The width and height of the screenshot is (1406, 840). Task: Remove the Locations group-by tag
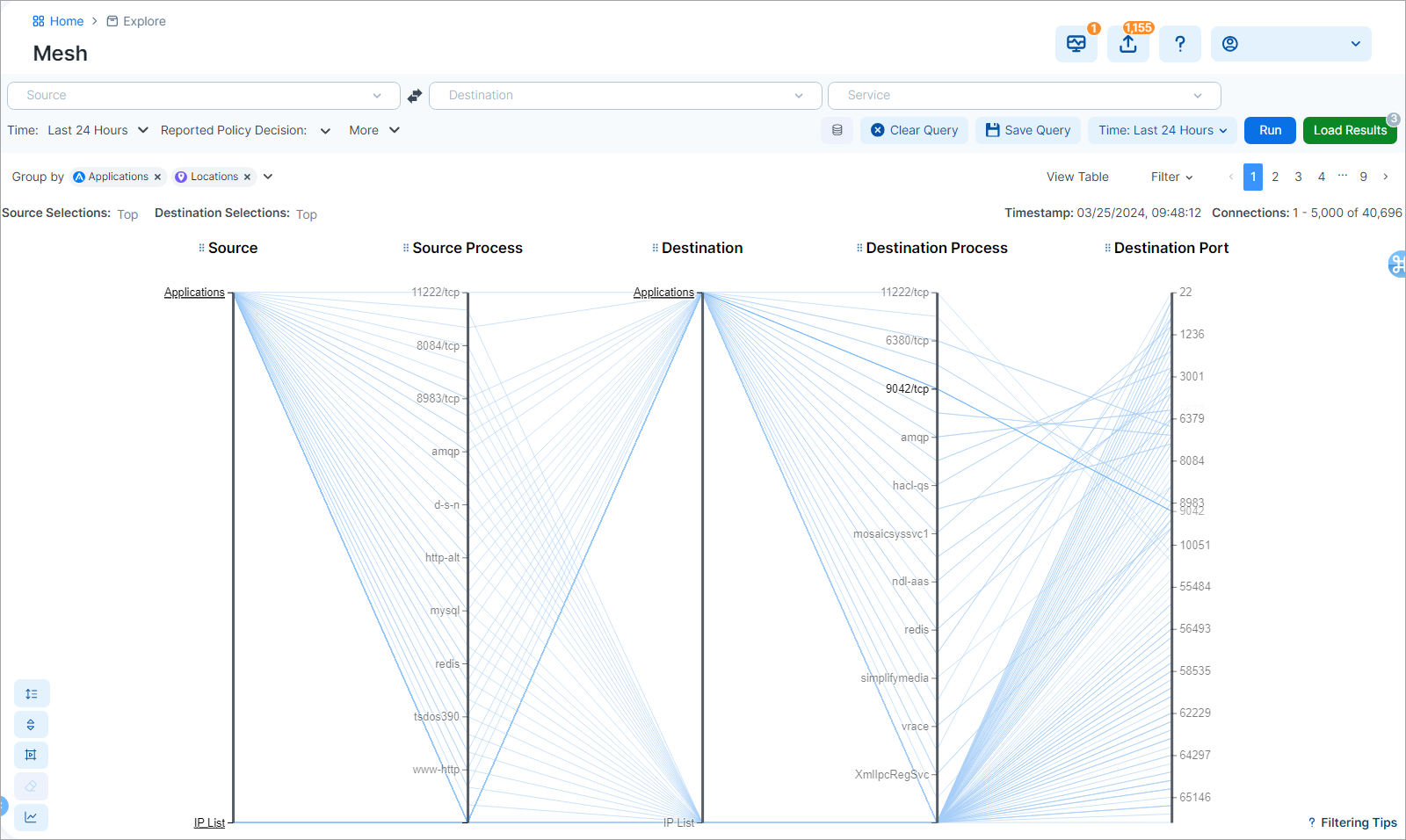(248, 177)
